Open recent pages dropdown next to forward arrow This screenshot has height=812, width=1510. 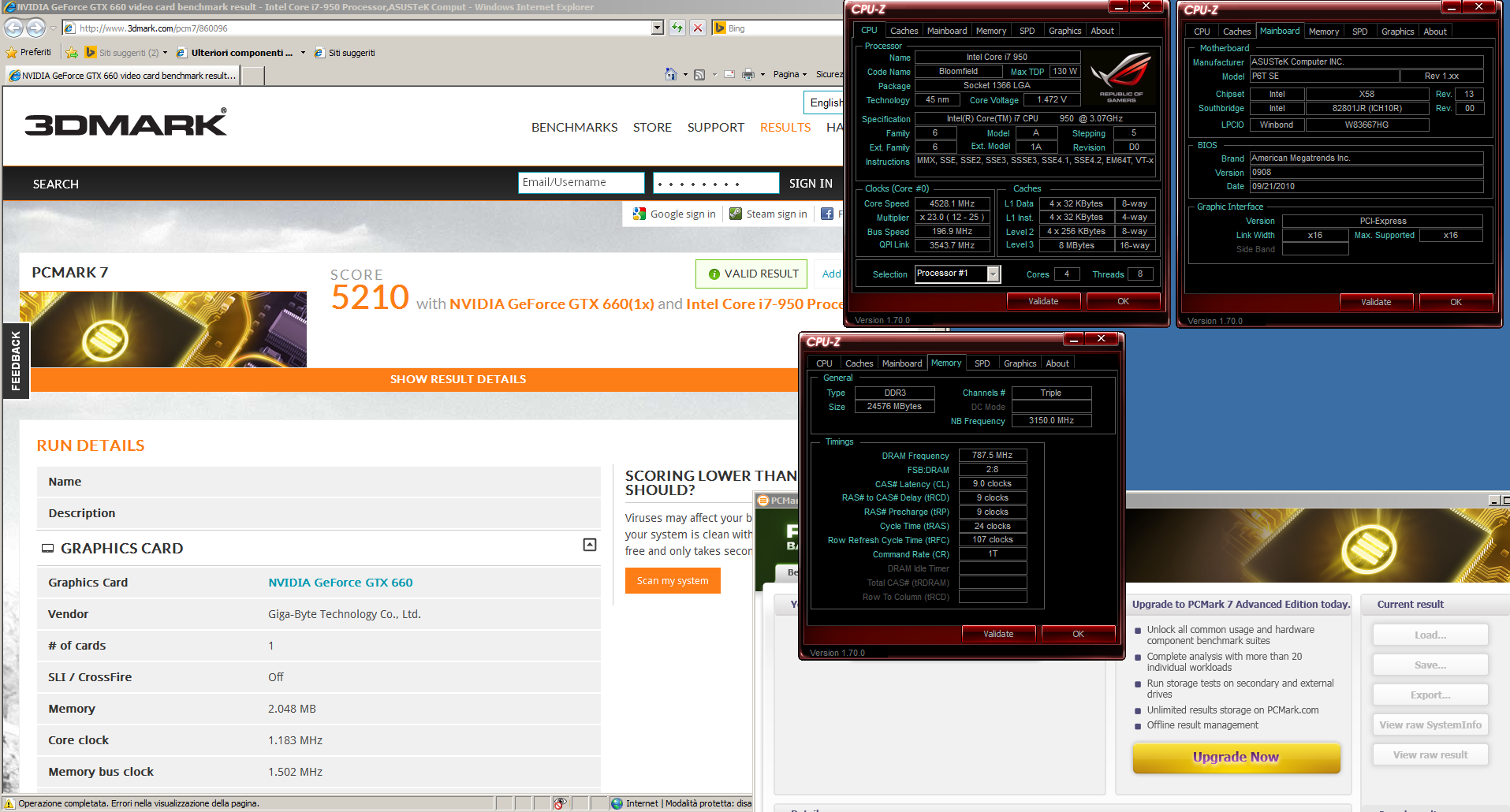click(x=53, y=28)
